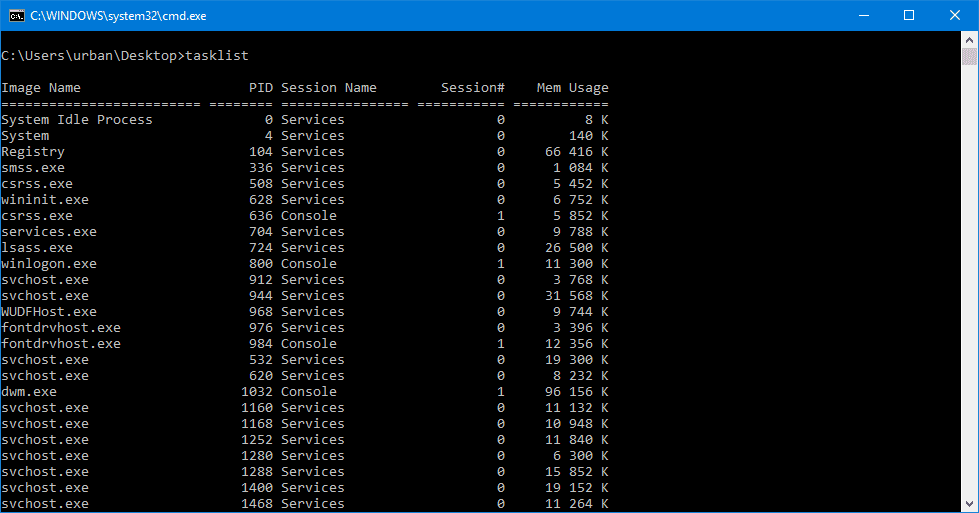
Task: Click the 'Registry' process name
Action: pos(33,152)
